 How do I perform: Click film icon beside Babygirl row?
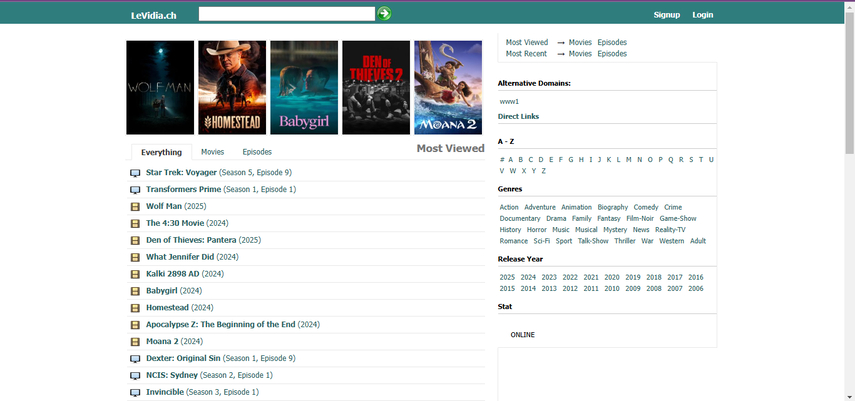point(135,291)
